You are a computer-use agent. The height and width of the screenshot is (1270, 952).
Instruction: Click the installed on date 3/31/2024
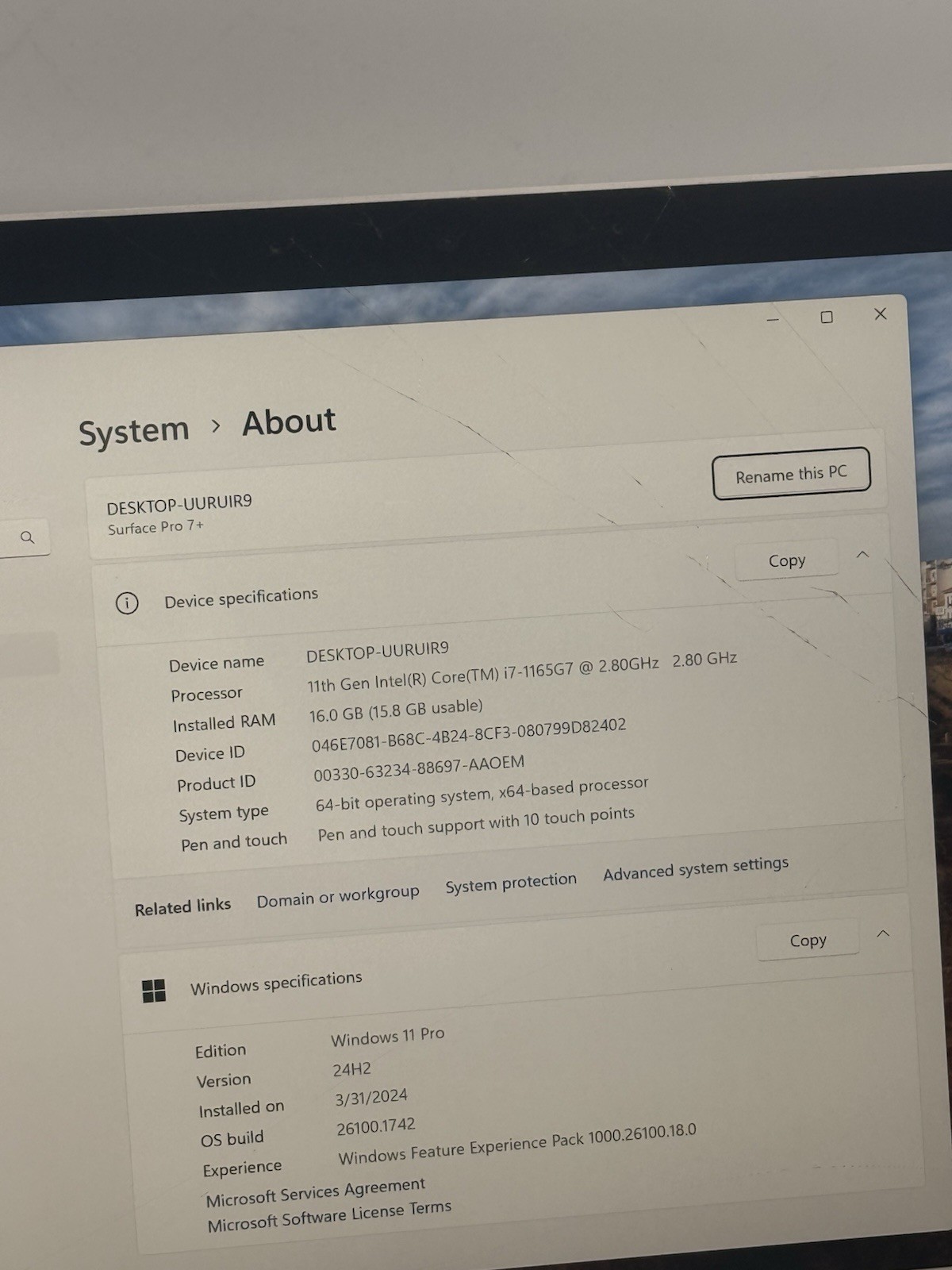pyautogui.click(x=371, y=1098)
